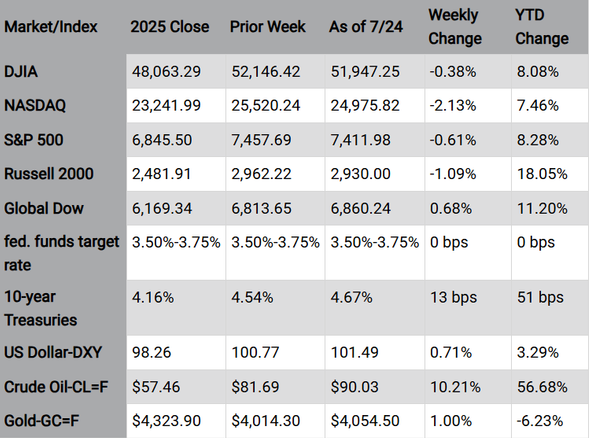Click the Prior Week column header
Screen dimensions: 590x438
[x=268, y=27]
